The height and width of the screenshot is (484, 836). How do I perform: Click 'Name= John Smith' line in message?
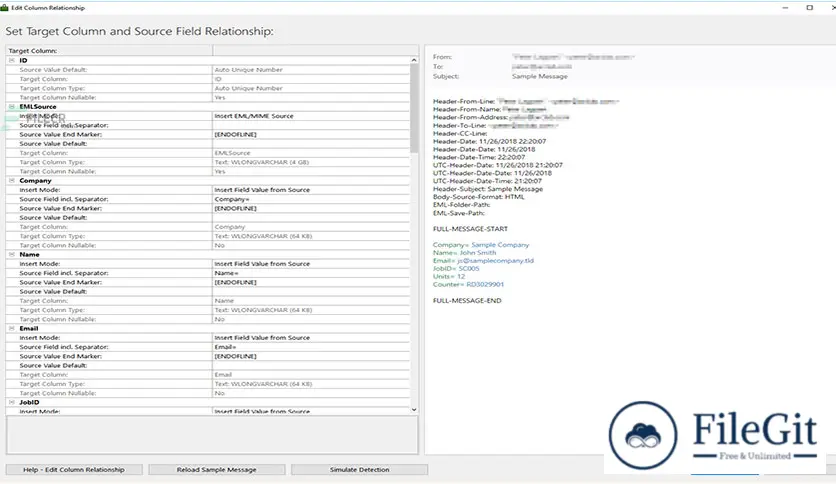tap(464, 253)
